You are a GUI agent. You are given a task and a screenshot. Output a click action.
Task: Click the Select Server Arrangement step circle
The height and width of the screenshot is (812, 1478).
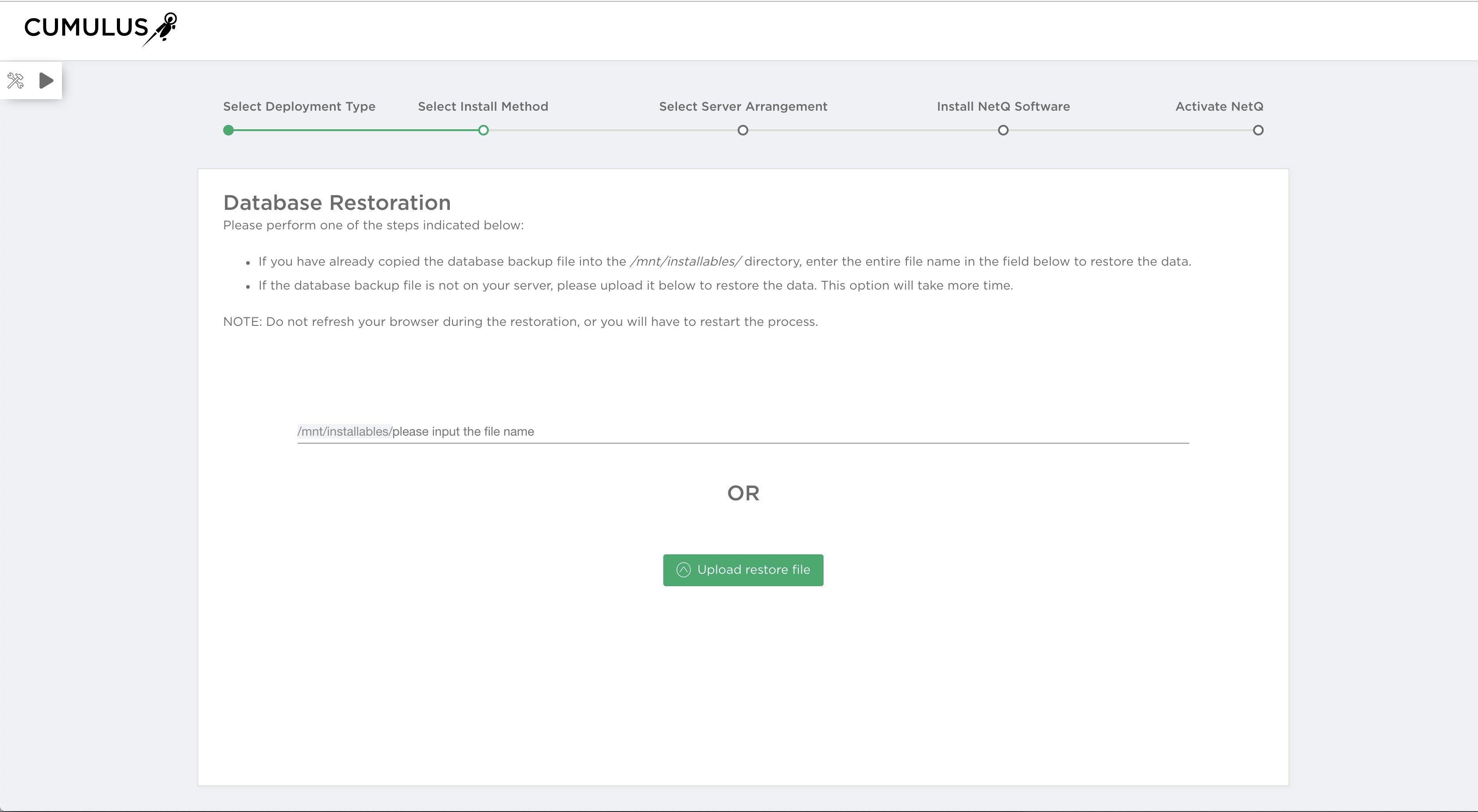[743, 130]
